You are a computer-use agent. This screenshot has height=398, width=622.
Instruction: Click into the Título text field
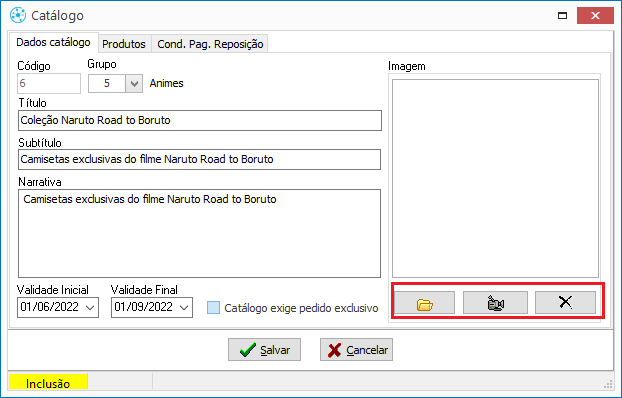point(200,121)
